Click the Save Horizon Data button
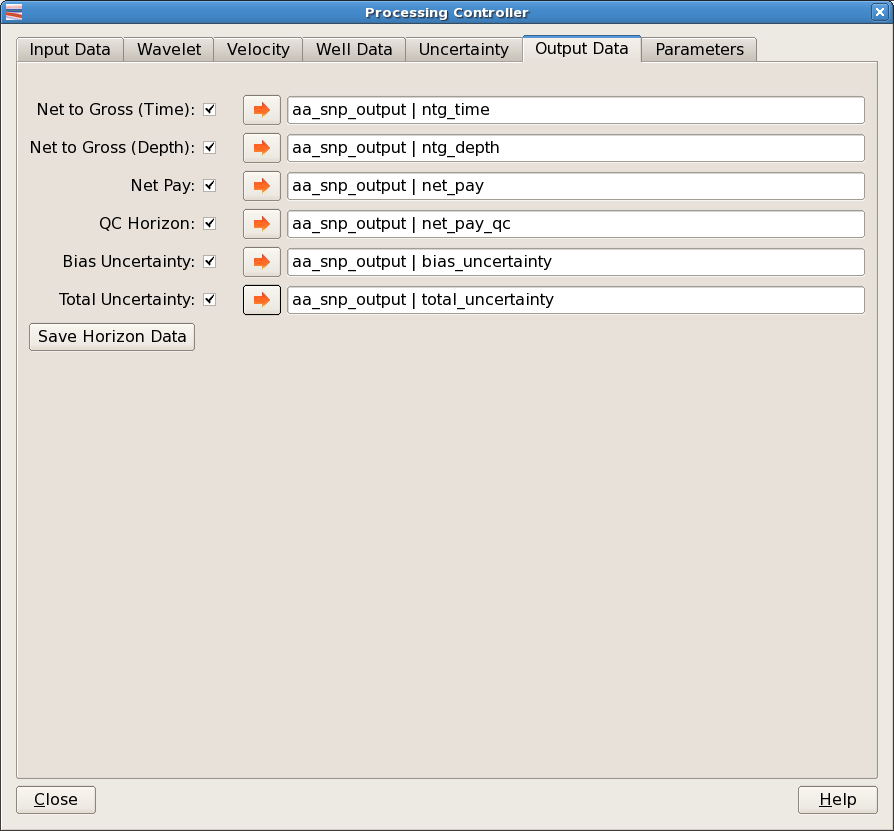The image size is (894, 831). point(112,337)
